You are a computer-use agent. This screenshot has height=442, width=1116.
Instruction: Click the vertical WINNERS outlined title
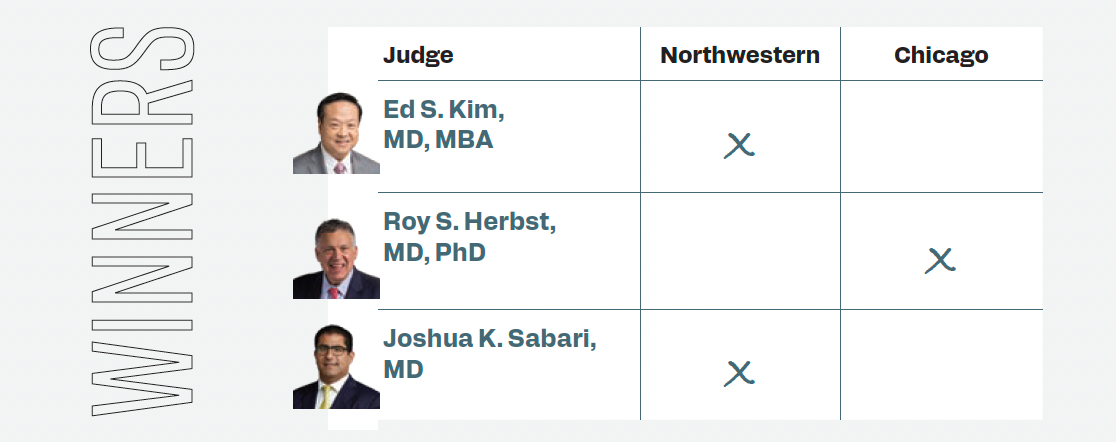coord(142,221)
